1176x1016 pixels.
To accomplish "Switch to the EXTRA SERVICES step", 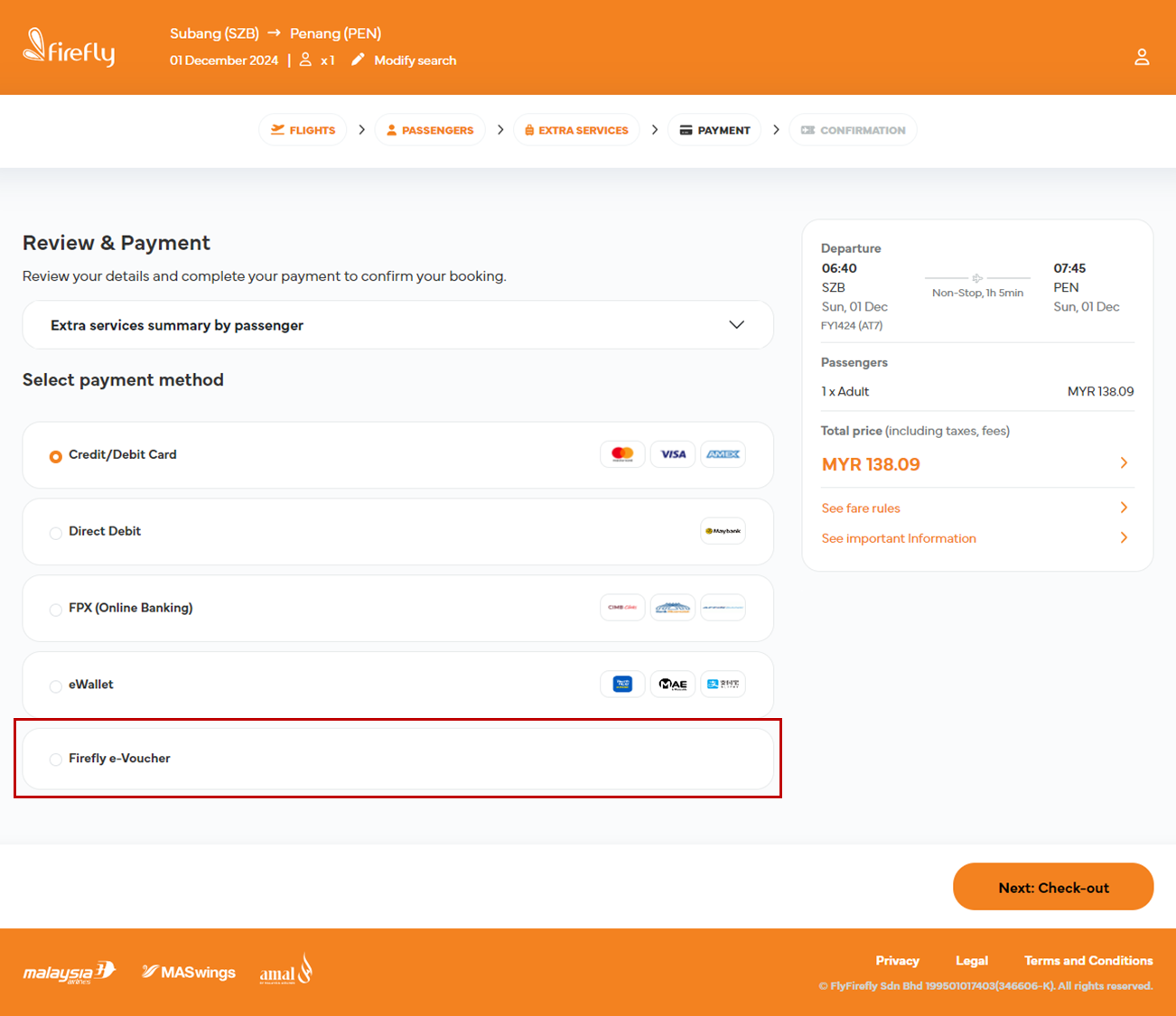I will [576, 129].
